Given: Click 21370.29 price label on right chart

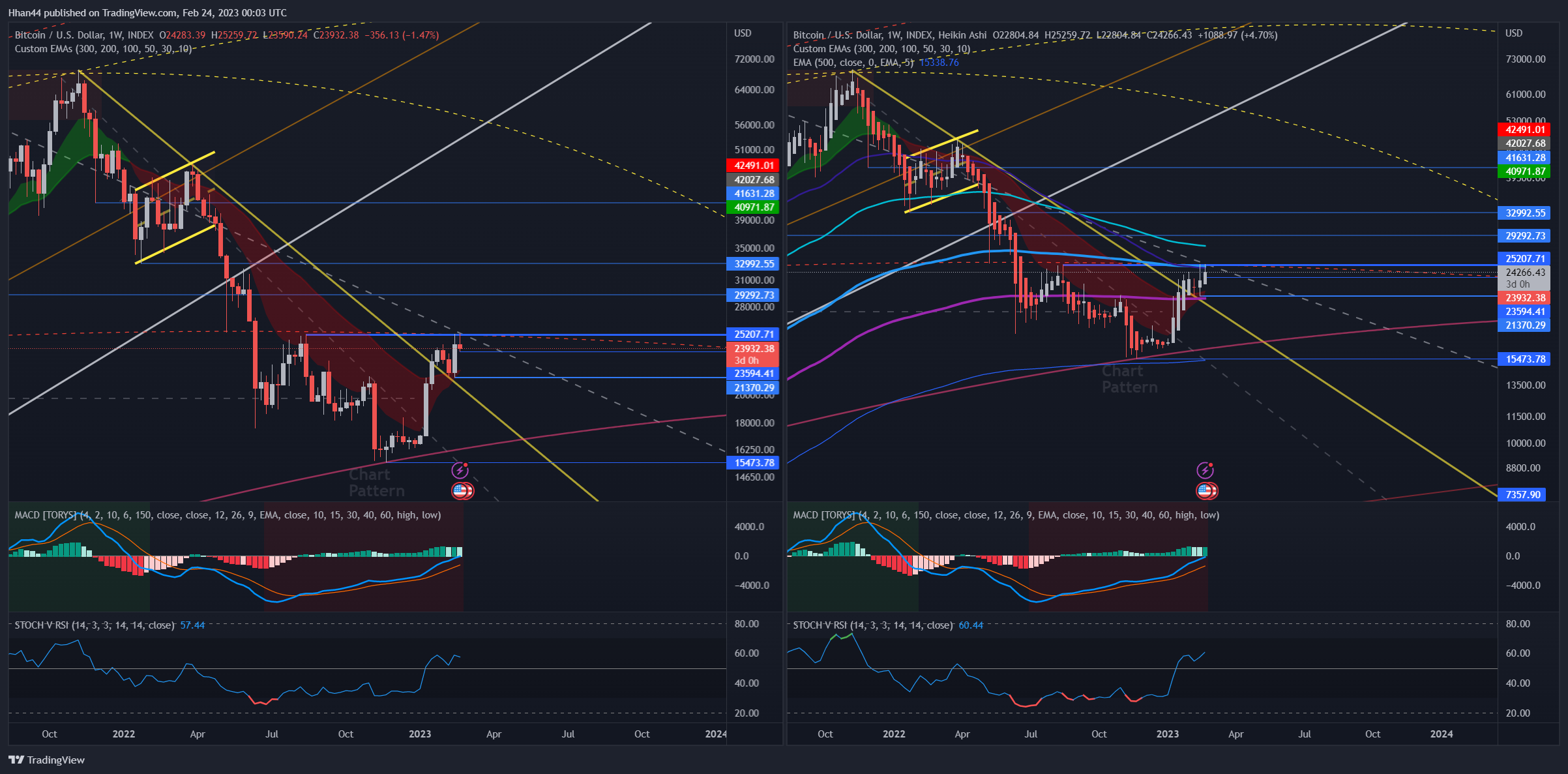Looking at the screenshot, I should [x=1524, y=325].
